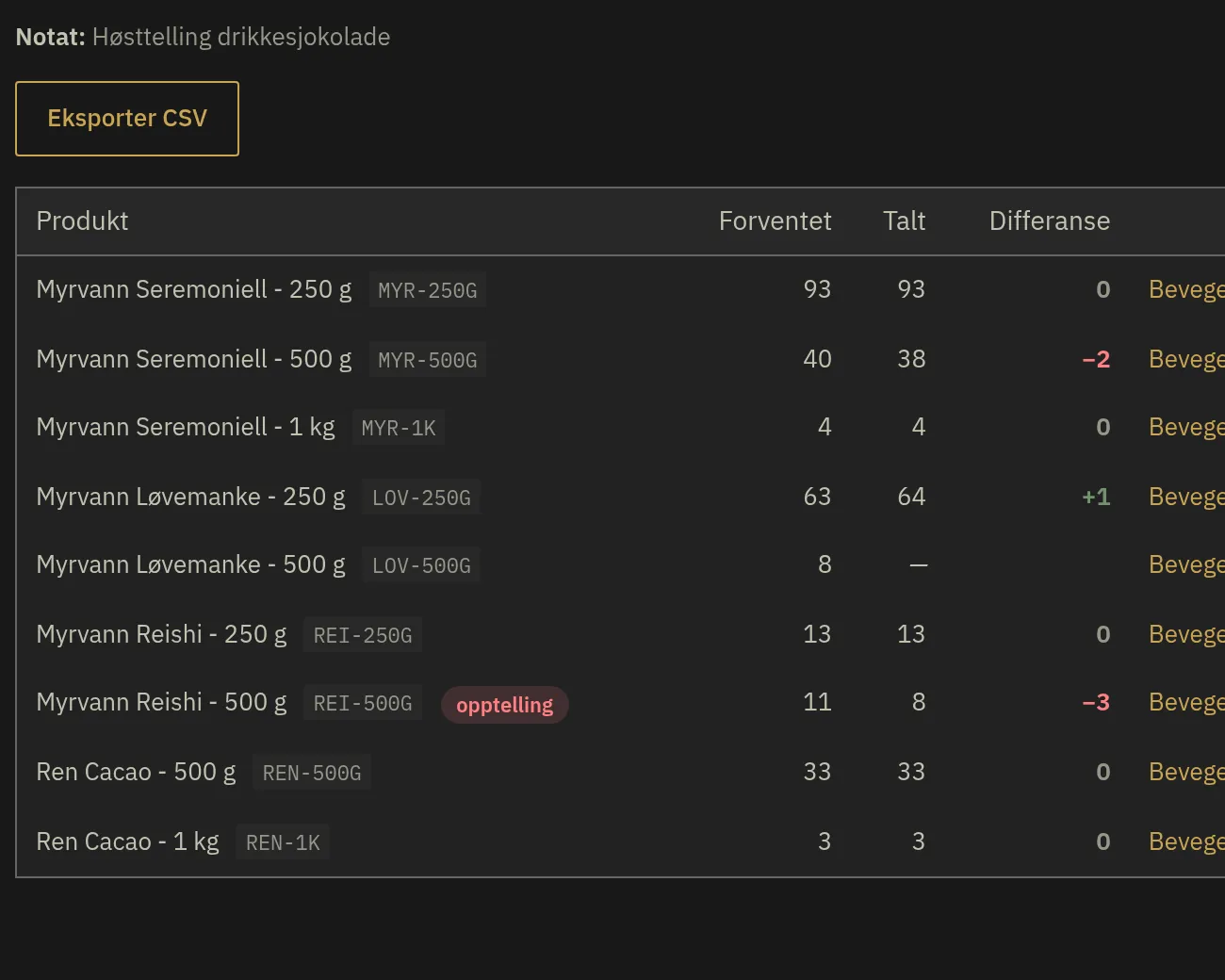
Task: Click the red opptelling badge
Action: pos(505,705)
